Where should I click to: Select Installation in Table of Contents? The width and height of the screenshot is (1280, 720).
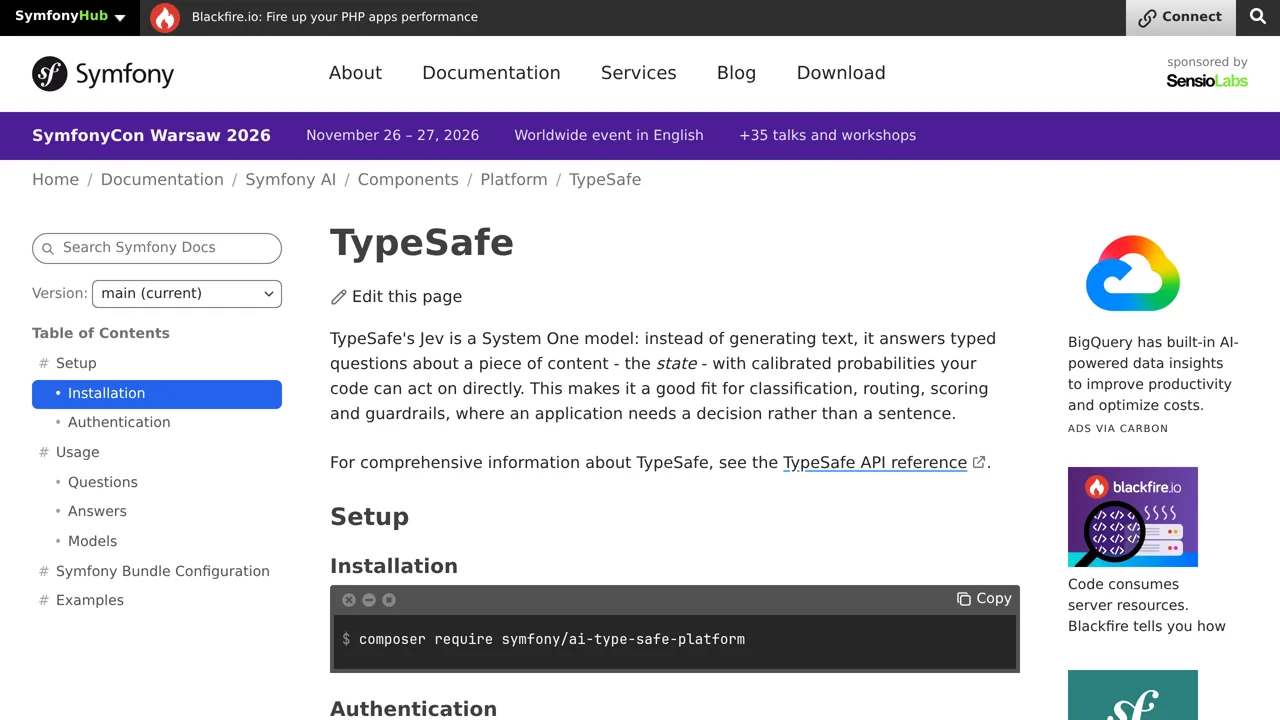pos(157,394)
